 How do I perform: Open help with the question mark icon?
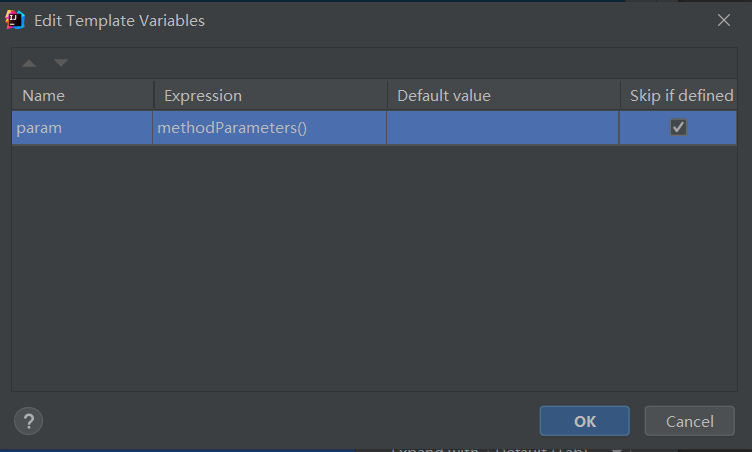(x=27, y=420)
